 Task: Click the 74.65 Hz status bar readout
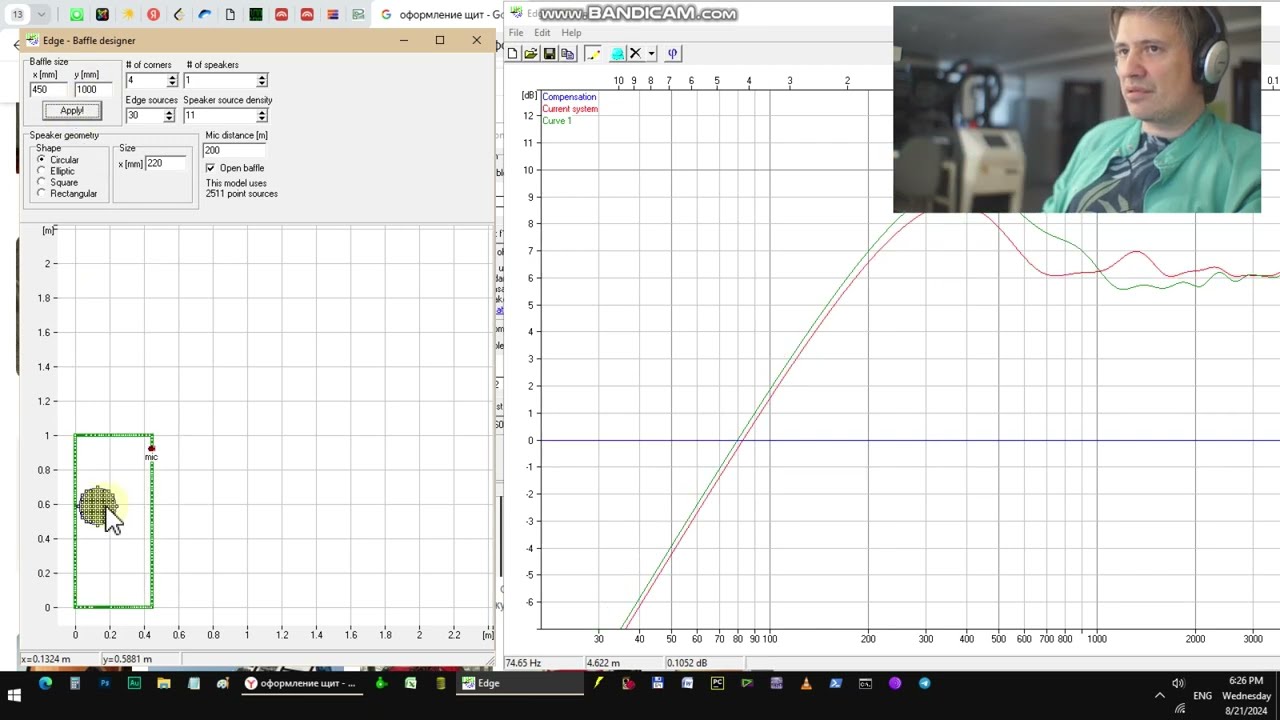523,663
